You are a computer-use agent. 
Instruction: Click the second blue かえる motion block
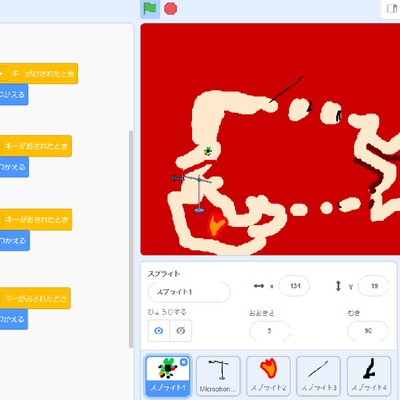14,167
